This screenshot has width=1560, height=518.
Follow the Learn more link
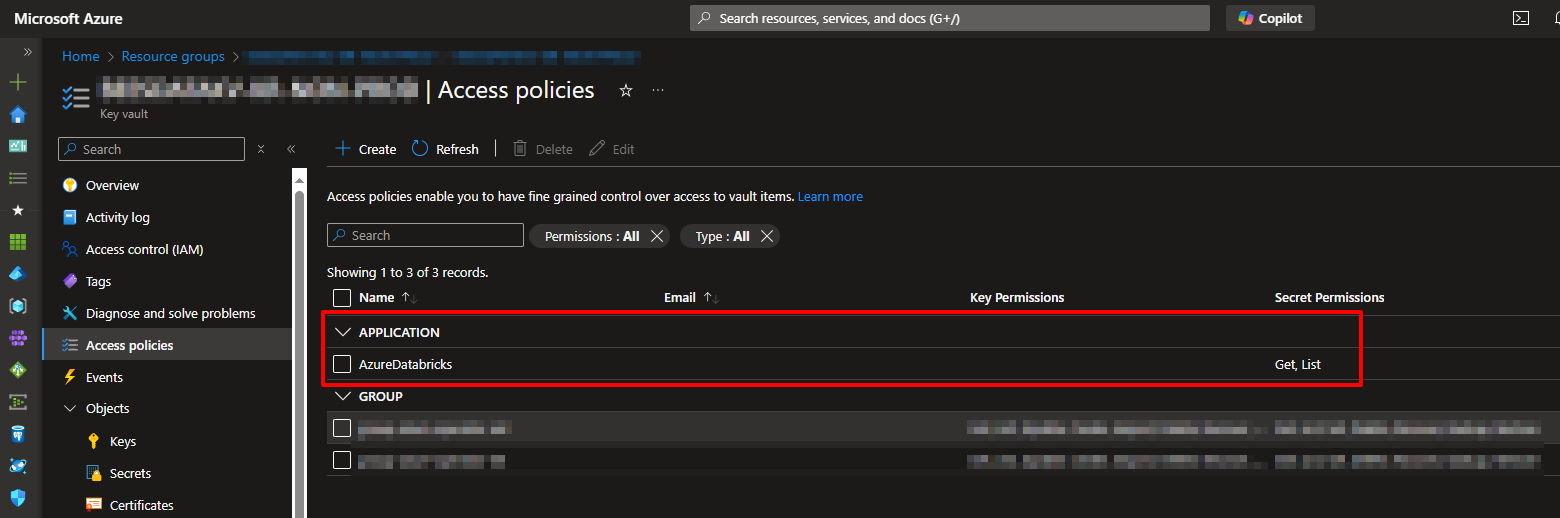pyautogui.click(x=830, y=197)
